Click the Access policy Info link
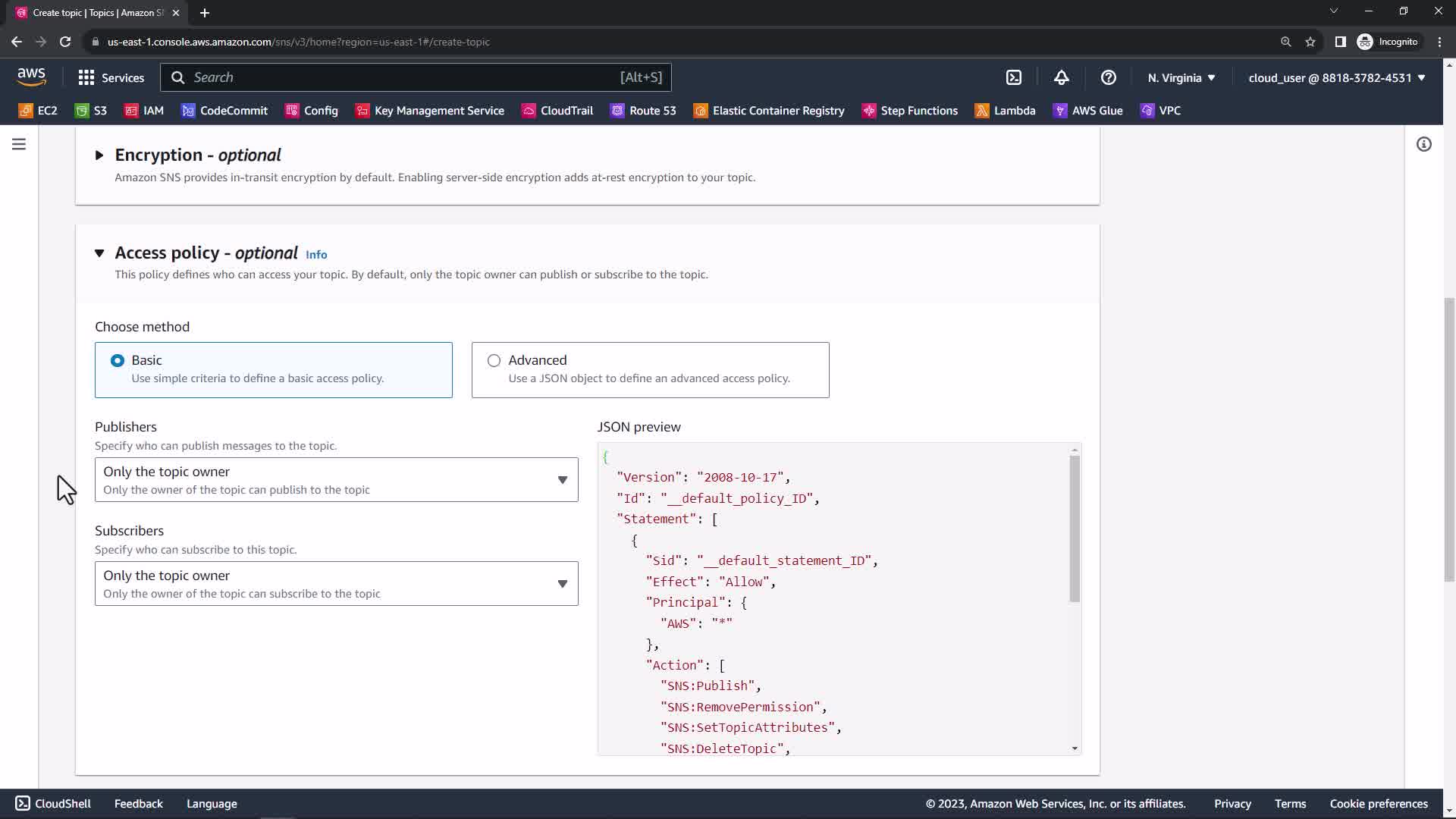 [x=316, y=255]
